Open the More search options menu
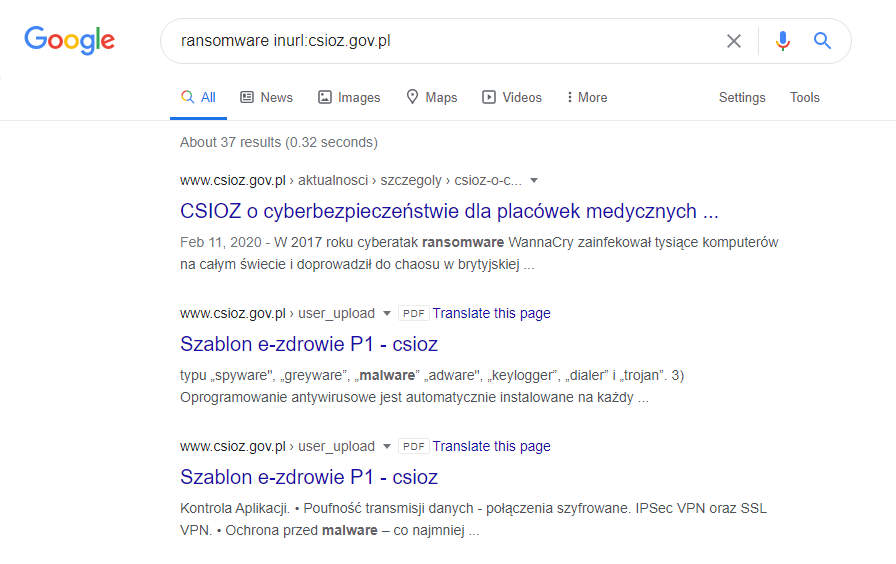 click(x=587, y=98)
